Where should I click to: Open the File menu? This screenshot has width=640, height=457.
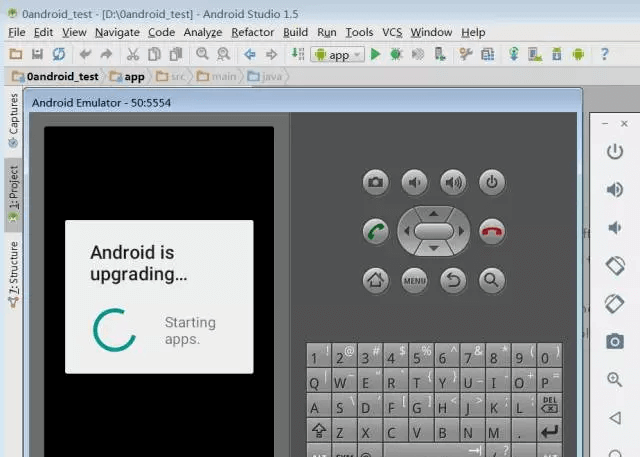tap(17, 32)
